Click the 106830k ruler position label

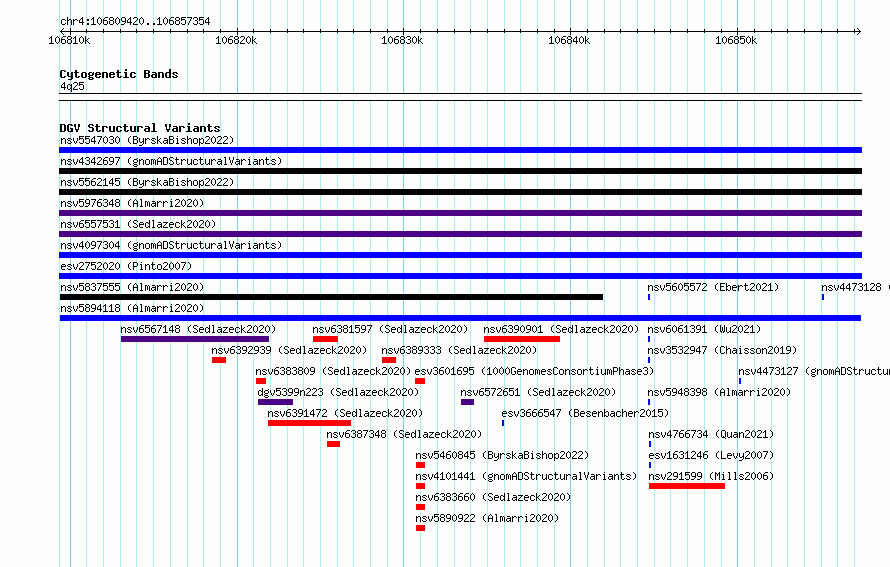[x=402, y=40]
